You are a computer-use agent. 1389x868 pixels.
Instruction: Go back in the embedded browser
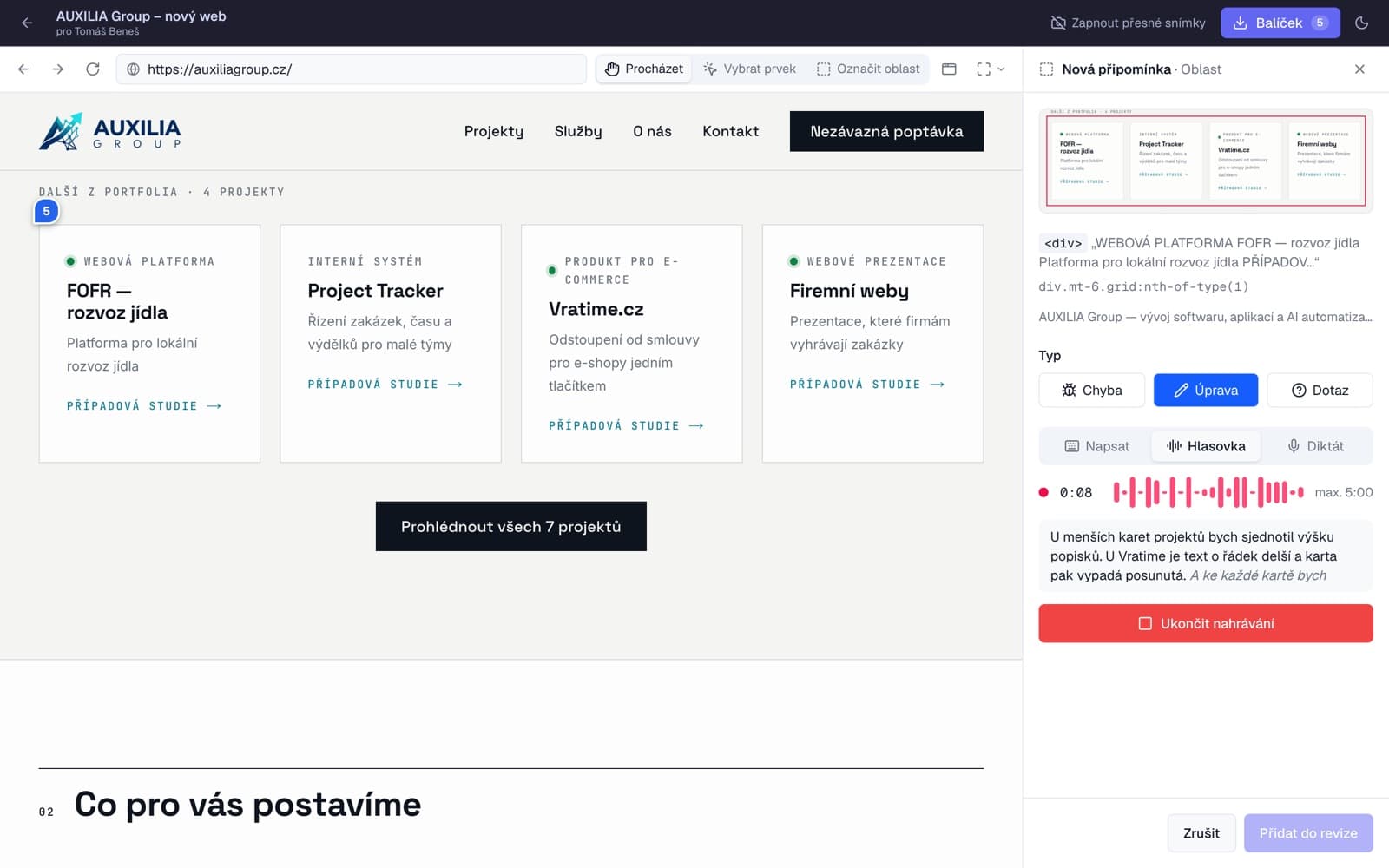(x=23, y=69)
